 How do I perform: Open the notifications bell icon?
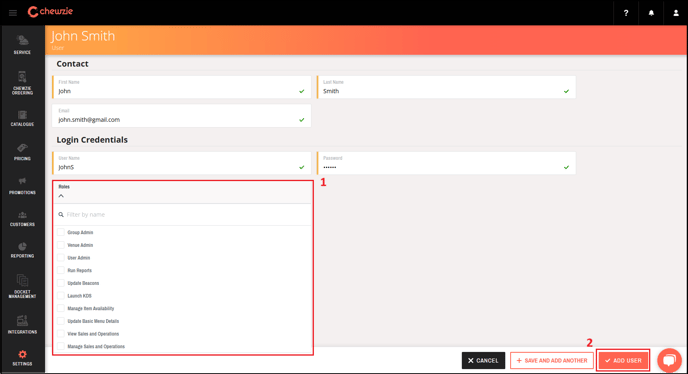tap(651, 13)
